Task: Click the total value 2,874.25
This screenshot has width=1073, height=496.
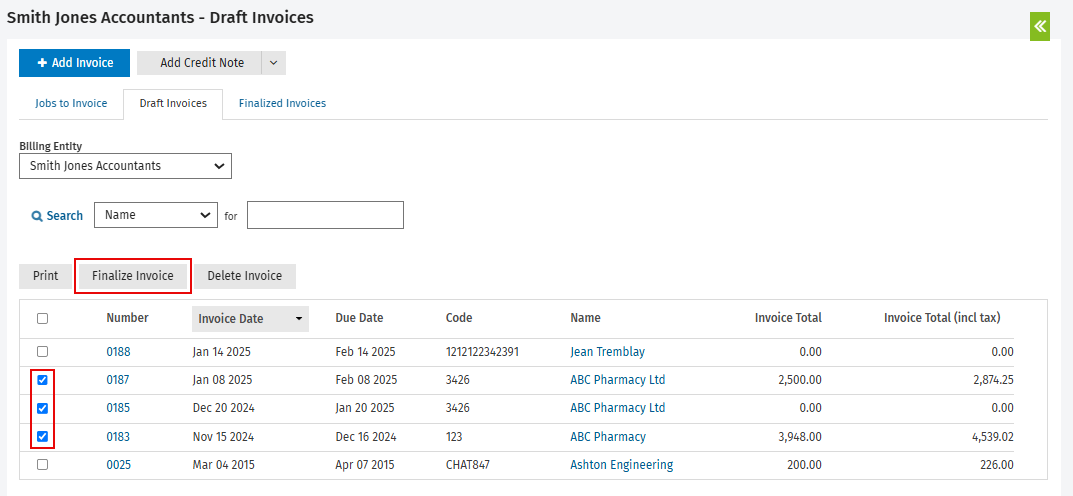Action: click(993, 380)
